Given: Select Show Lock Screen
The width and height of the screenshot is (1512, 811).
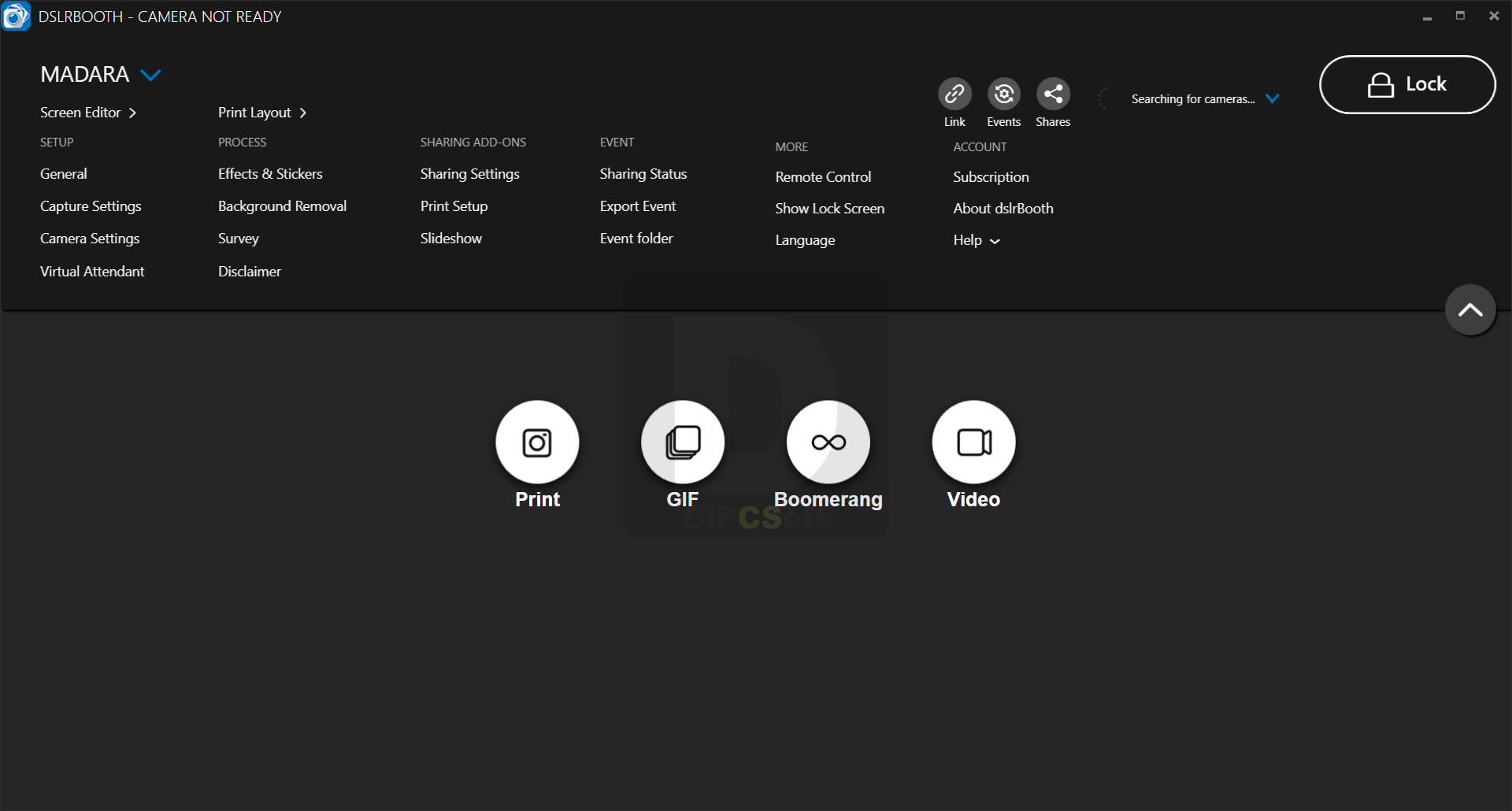Looking at the screenshot, I should [830, 209].
